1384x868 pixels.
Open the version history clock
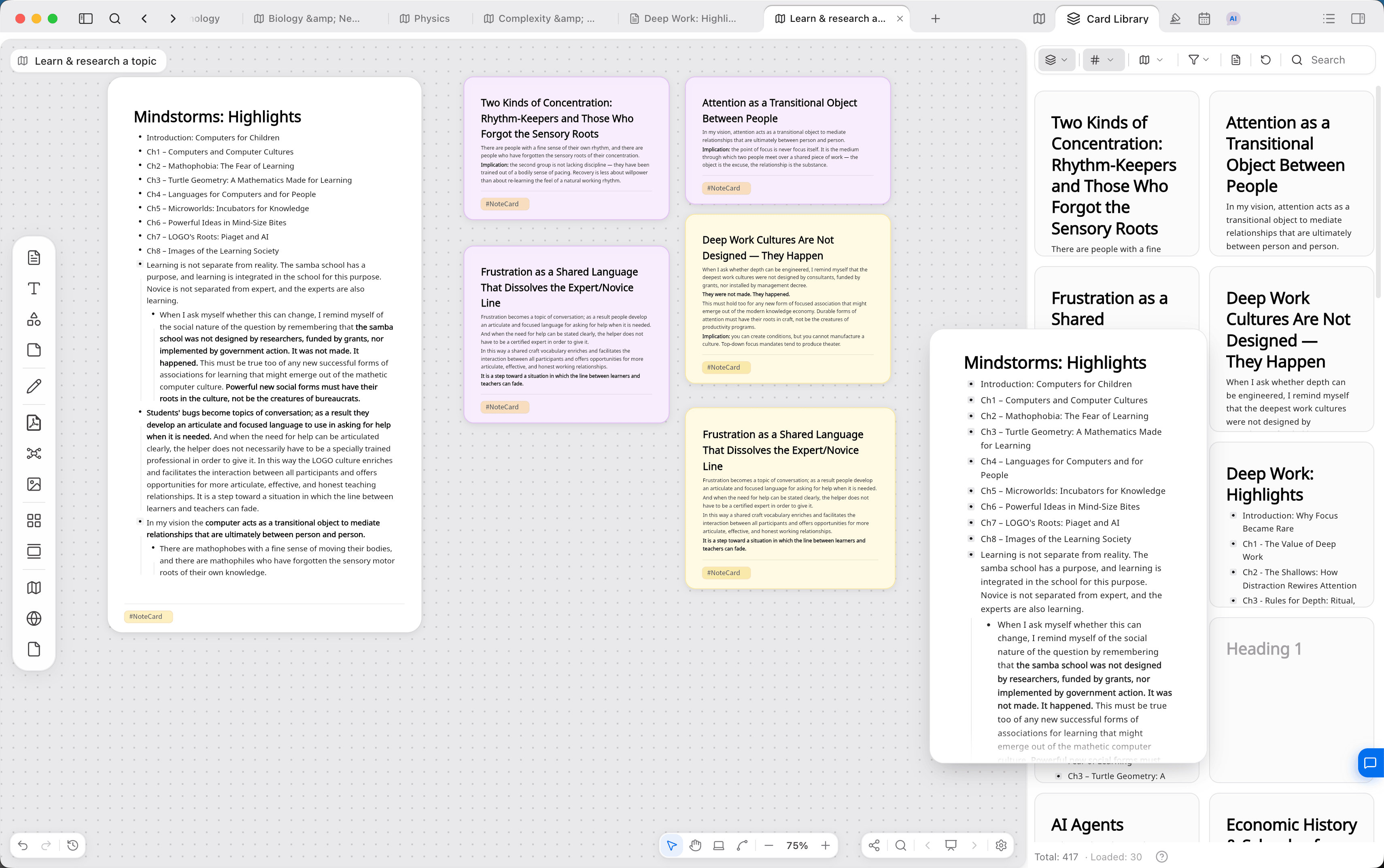pyautogui.click(x=73, y=845)
